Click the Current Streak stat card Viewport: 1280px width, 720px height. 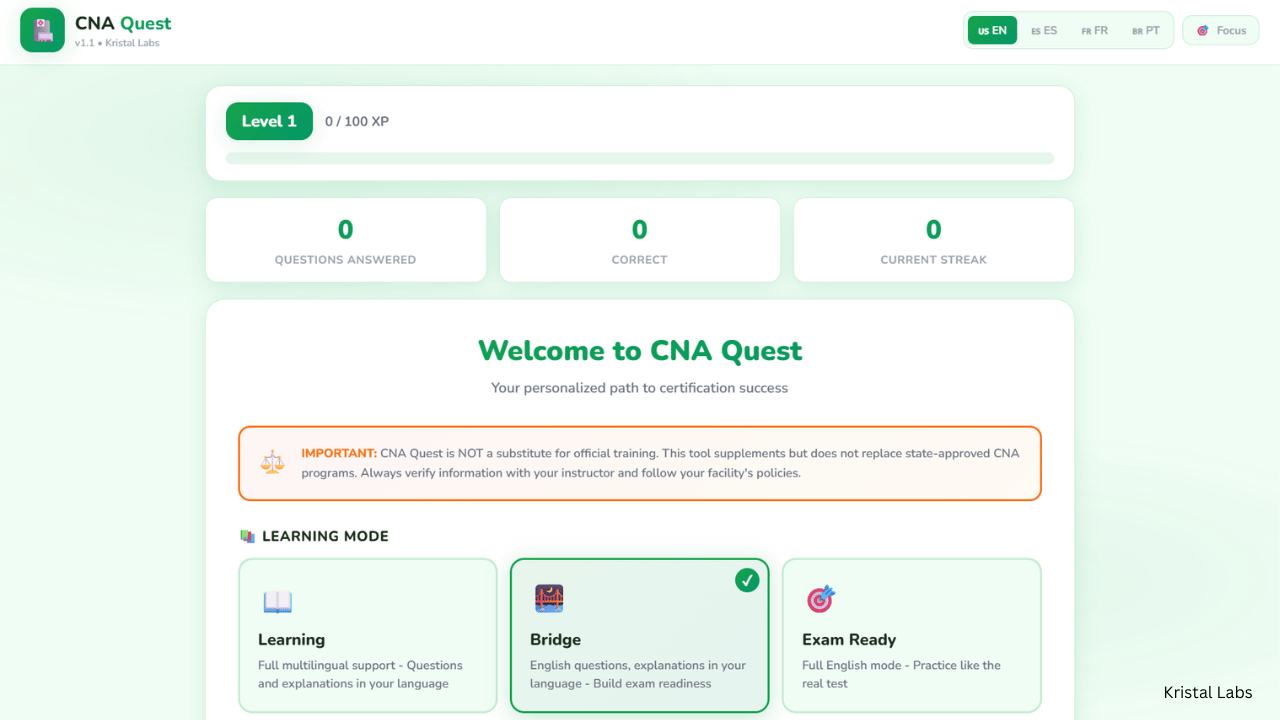933,240
